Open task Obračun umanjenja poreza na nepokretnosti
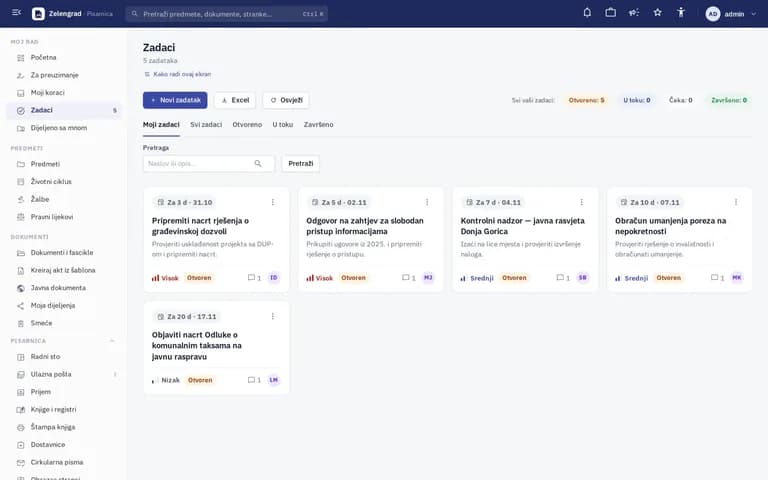Viewport: 768px width, 480px height. 671,226
